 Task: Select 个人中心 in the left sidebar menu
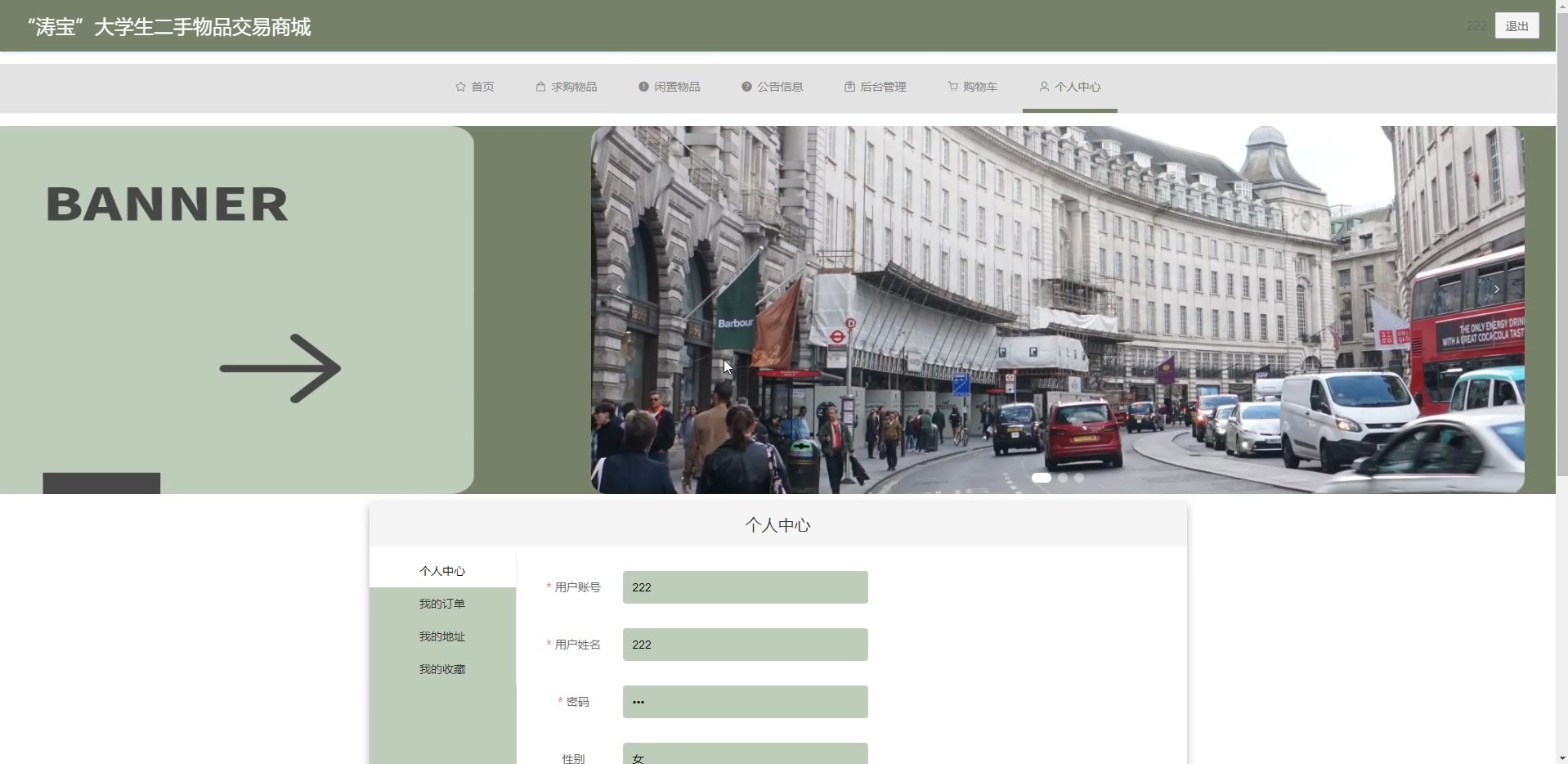click(x=442, y=571)
